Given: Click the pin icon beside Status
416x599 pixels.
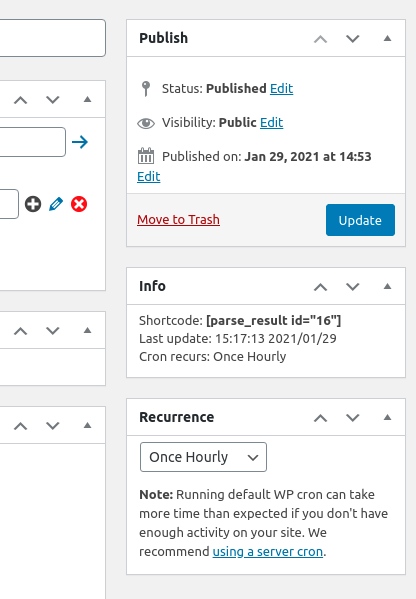Looking at the screenshot, I should (146, 89).
